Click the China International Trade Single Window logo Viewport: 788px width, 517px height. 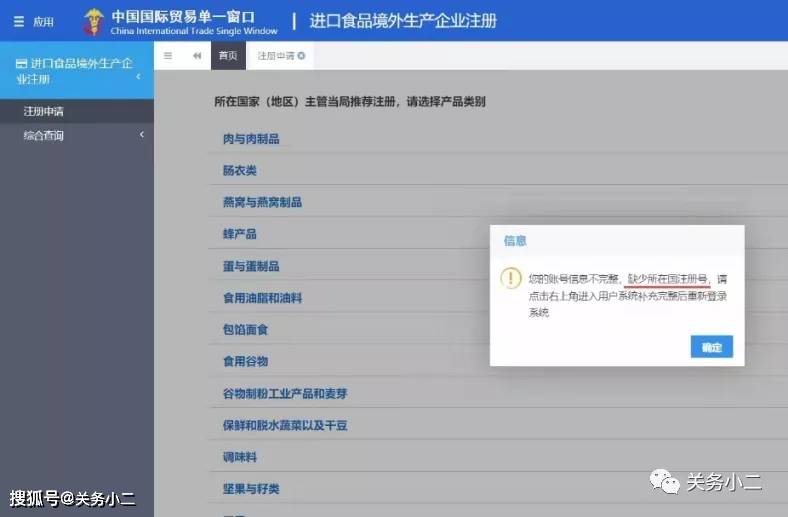[94, 21]
